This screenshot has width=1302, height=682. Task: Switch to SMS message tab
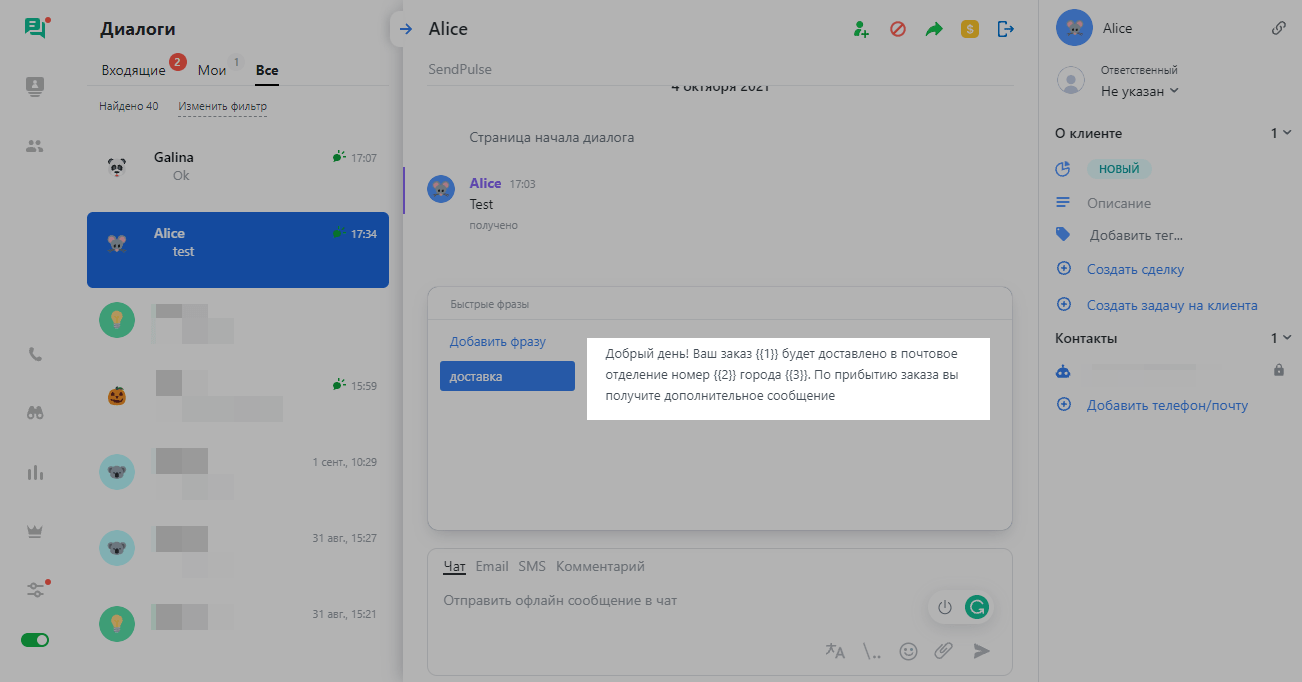[532, 566]
